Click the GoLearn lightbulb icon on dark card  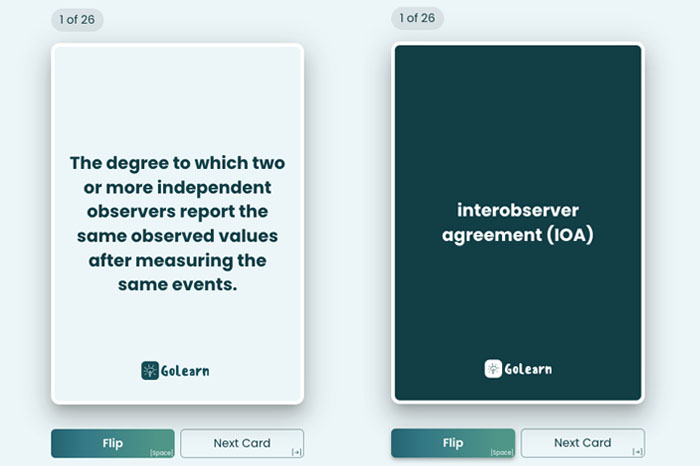tap(493, 369)
